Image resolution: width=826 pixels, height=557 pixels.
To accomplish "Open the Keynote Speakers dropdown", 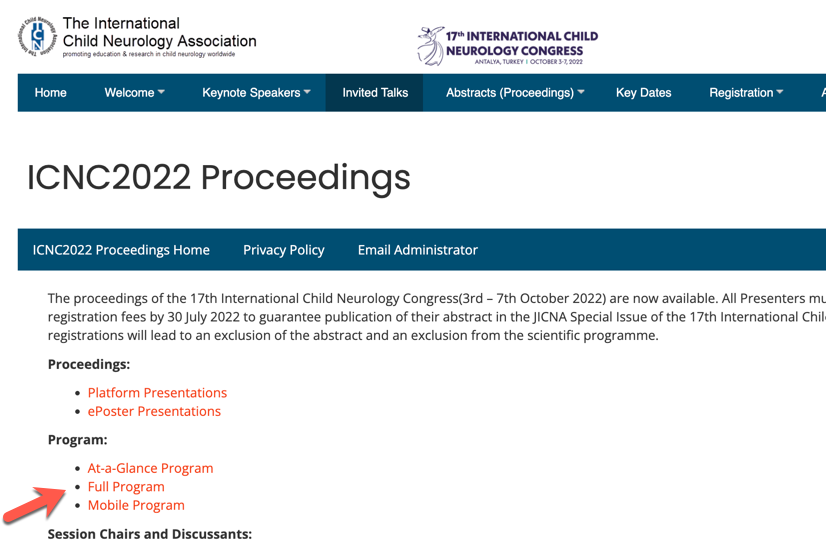I will (256, 93).
